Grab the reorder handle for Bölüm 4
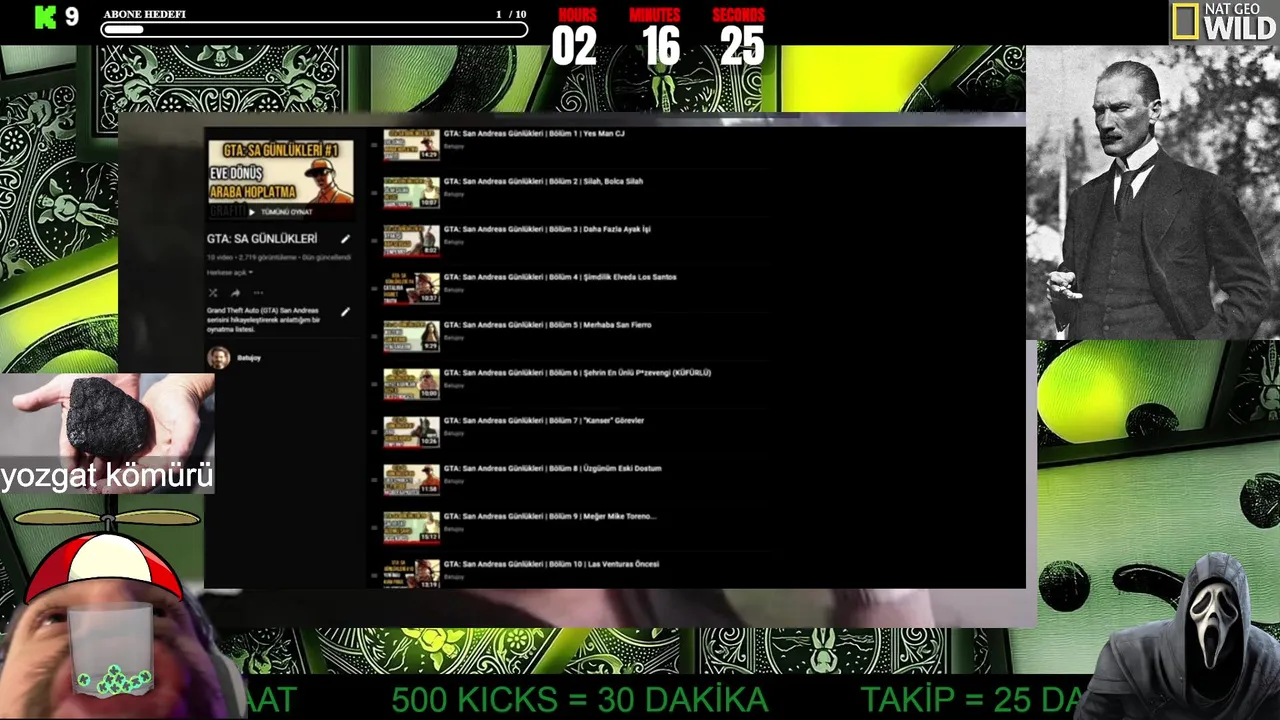The width and height of the screenshot is (1280, 720). tap(375, 289)
